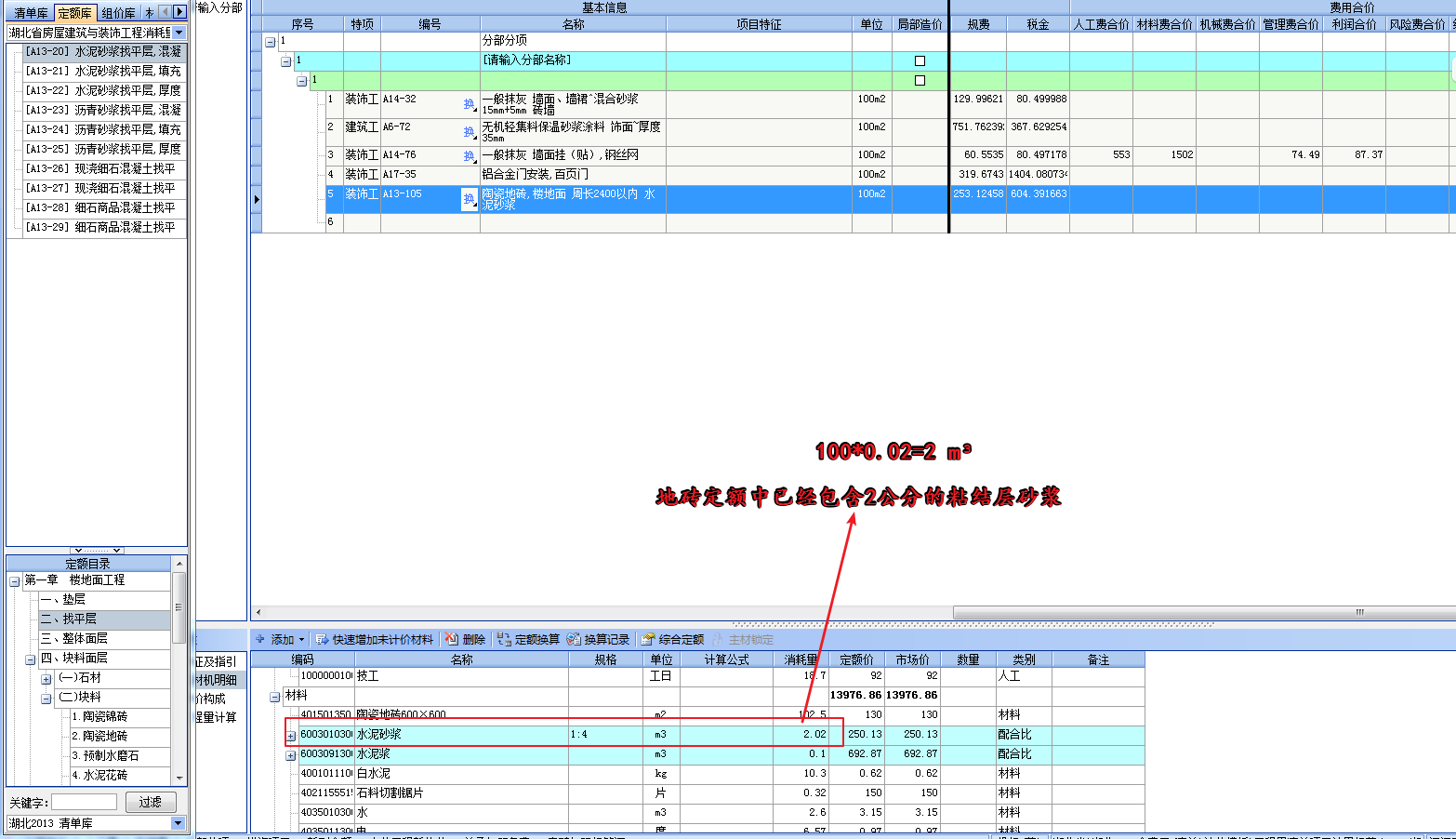
Task: Click the 删除 toolbar button
Action: pos(466,639)
